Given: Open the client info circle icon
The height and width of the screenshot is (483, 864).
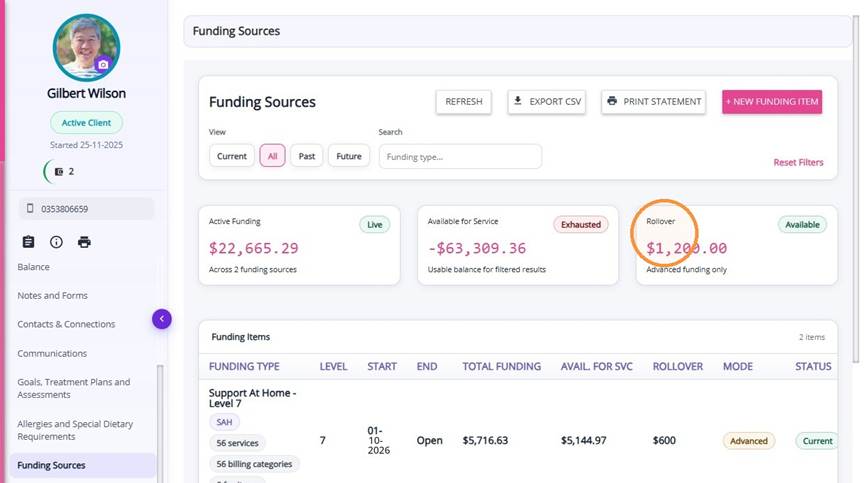Looking at the screenshot, I should [x=56, y=242].
